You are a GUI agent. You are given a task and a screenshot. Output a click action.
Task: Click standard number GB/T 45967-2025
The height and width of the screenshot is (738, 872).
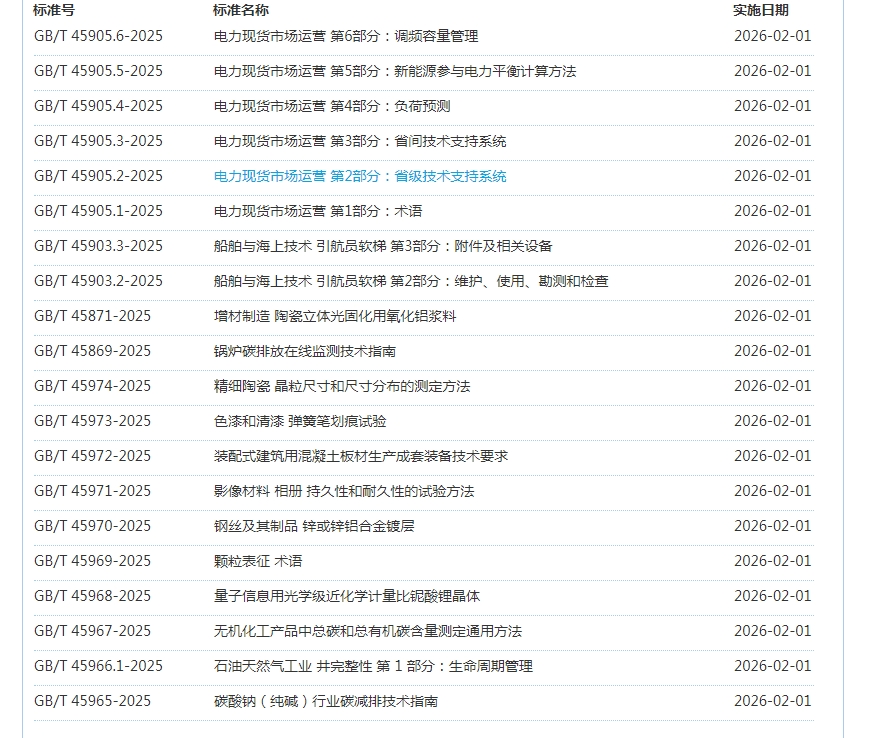(x=92, y=631)
